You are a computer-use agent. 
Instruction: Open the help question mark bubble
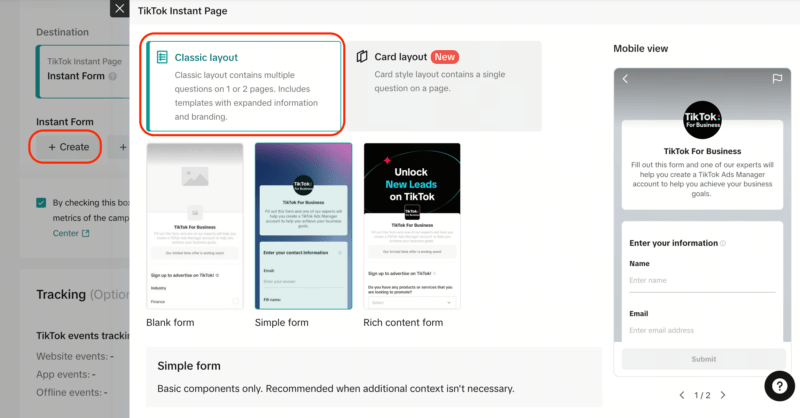778,387
